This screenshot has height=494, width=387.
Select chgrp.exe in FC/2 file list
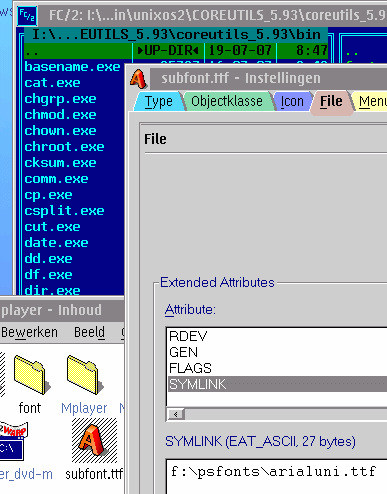click(60, 99)
